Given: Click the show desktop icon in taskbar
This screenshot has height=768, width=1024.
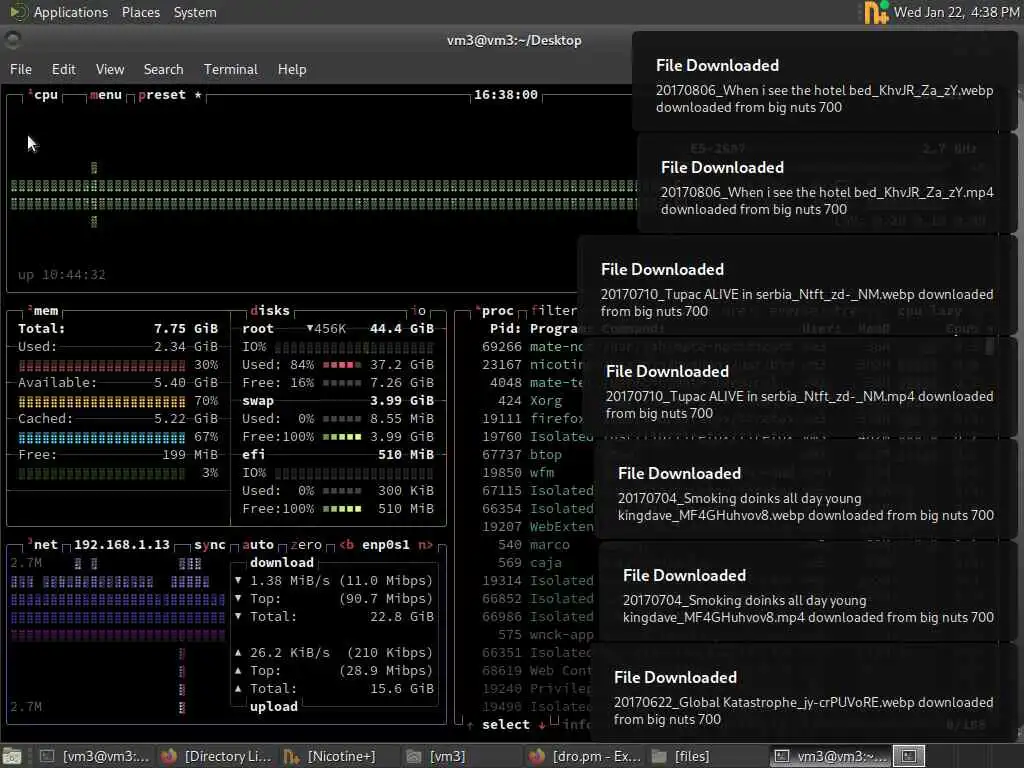Looking at the screenshot, I should point(12,756).
